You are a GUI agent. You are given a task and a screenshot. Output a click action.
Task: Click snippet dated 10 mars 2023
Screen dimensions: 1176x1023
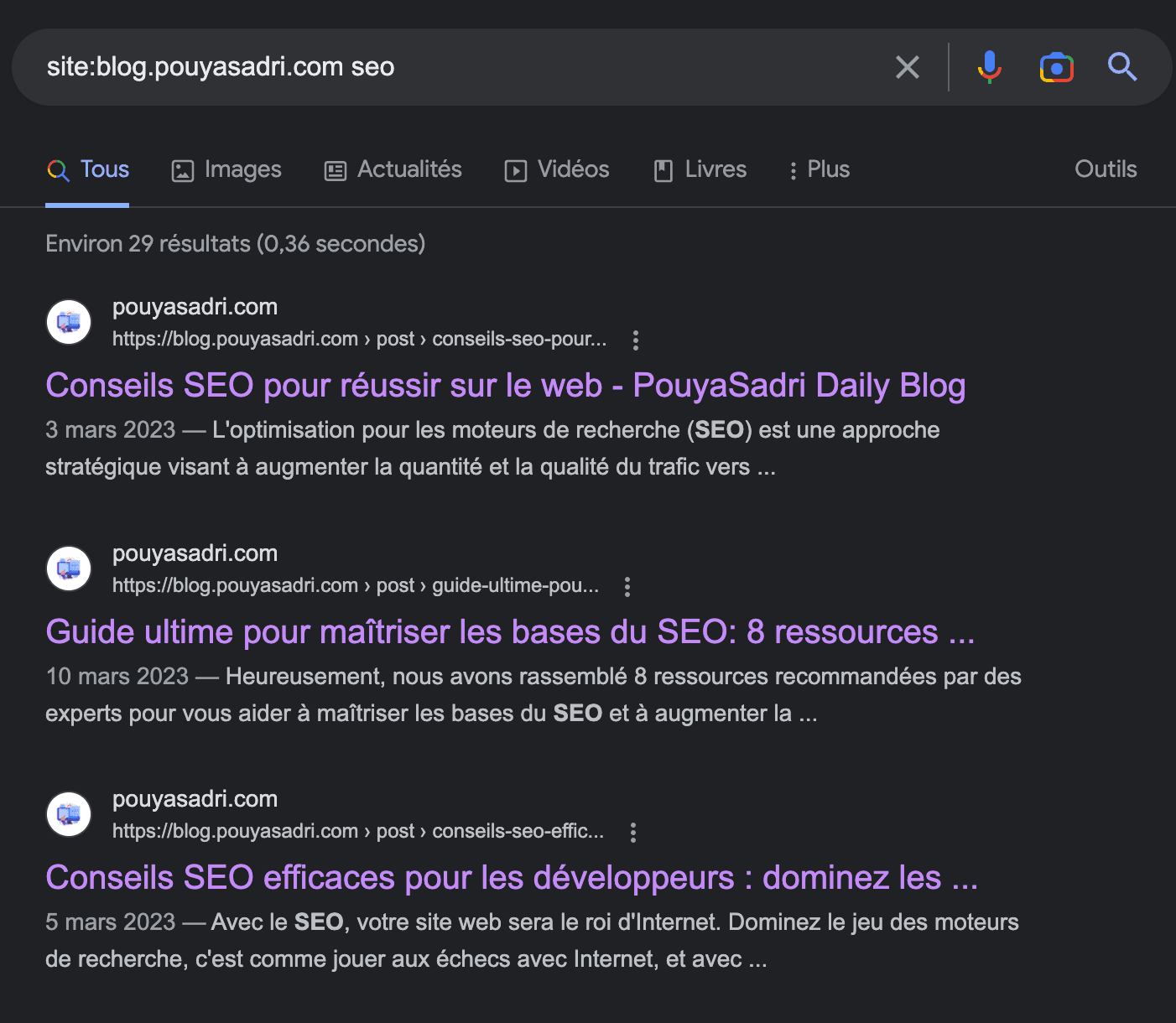[x=533, y=695]
